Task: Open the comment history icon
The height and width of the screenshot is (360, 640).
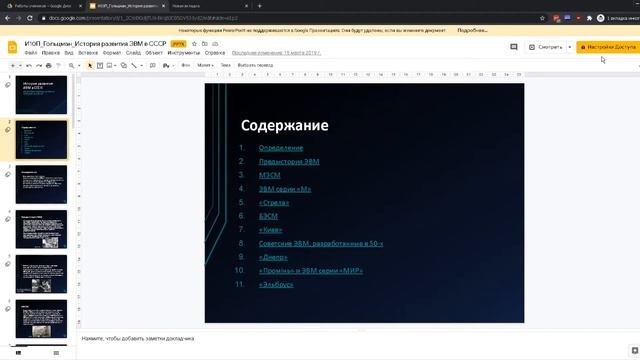Action: click(x=514, y=47)
